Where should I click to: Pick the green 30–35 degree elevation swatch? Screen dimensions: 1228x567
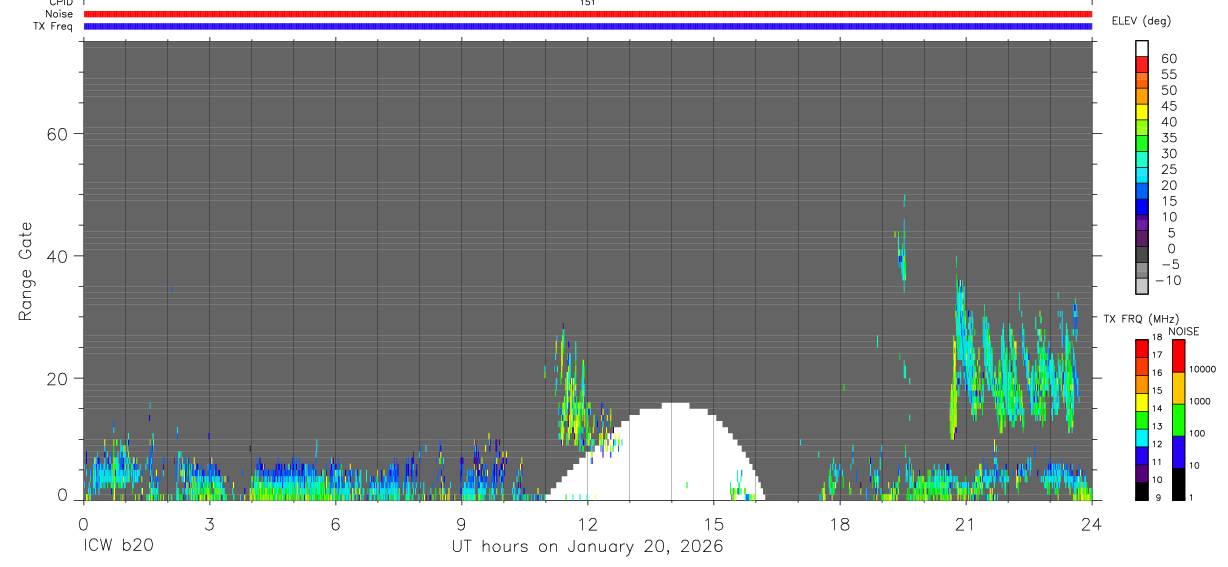coord(1142,143)
